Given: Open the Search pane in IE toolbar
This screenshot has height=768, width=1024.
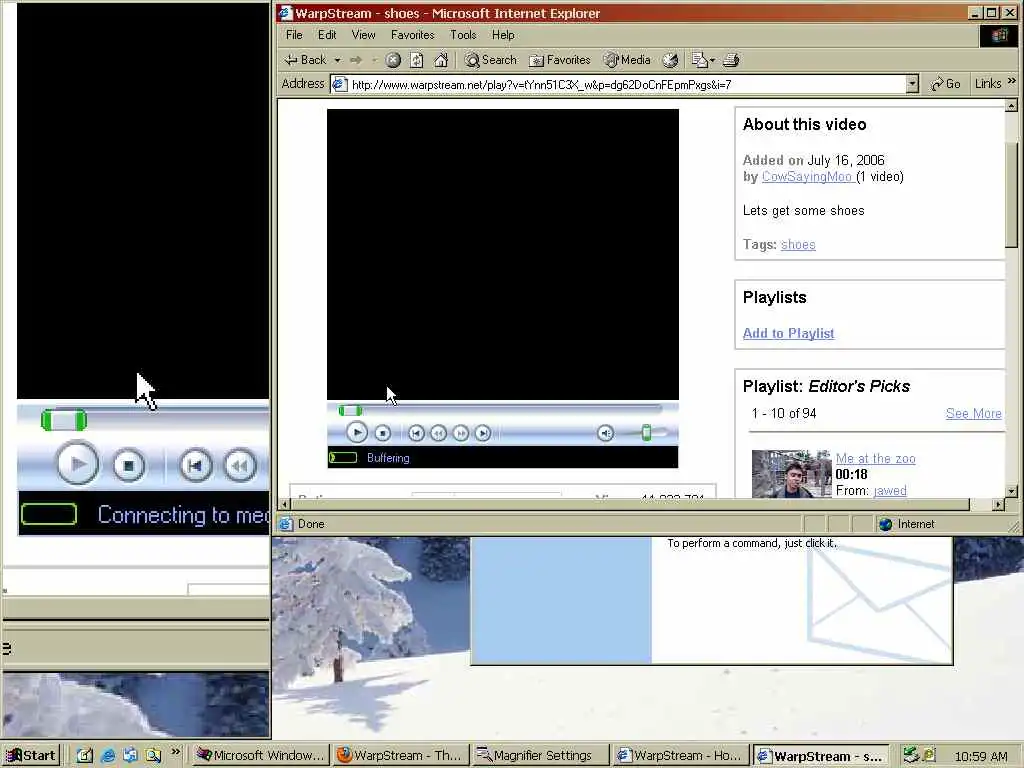Looking at the screenshot, I should pos(490,60).
